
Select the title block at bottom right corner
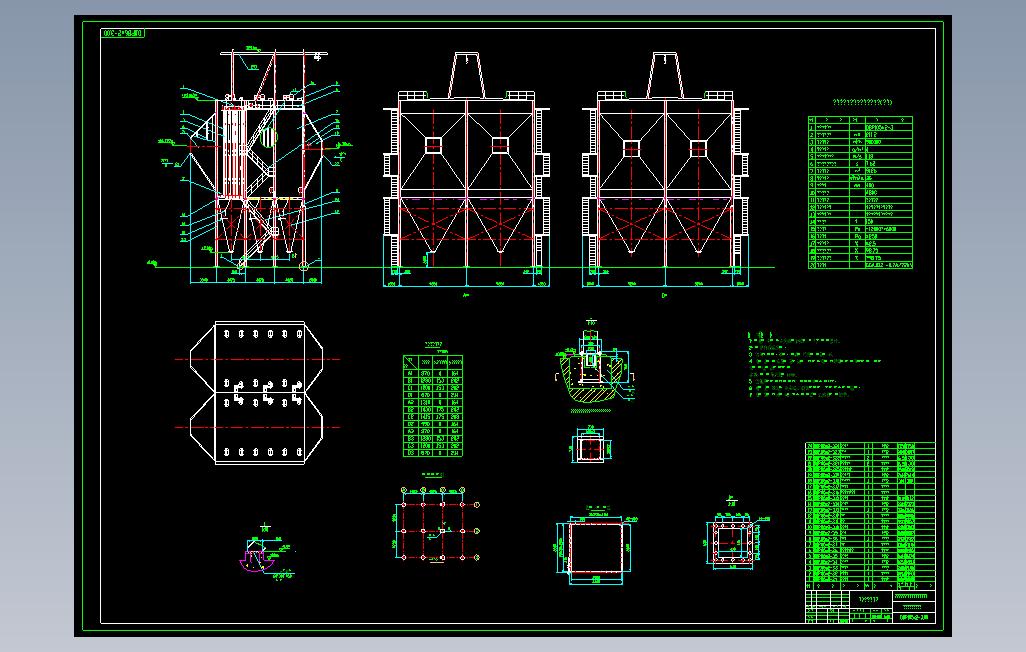click(x=870, y=607)
